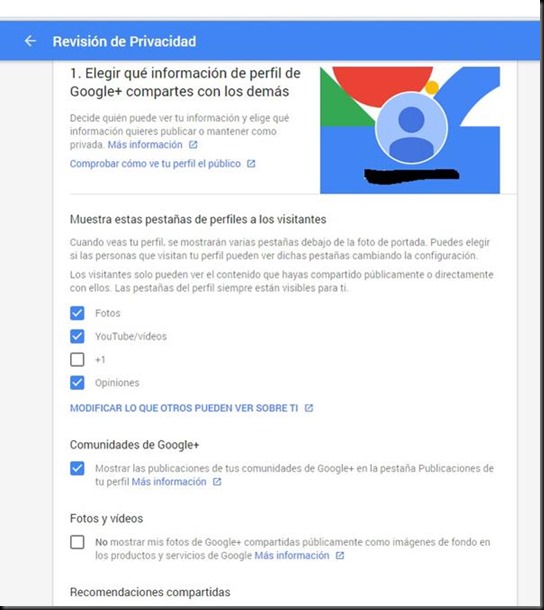This screenshot has width=544, height=610.
Task: Uncheck the Fotos checkbox
Action: pyautogui.click(x=77, y=313)
